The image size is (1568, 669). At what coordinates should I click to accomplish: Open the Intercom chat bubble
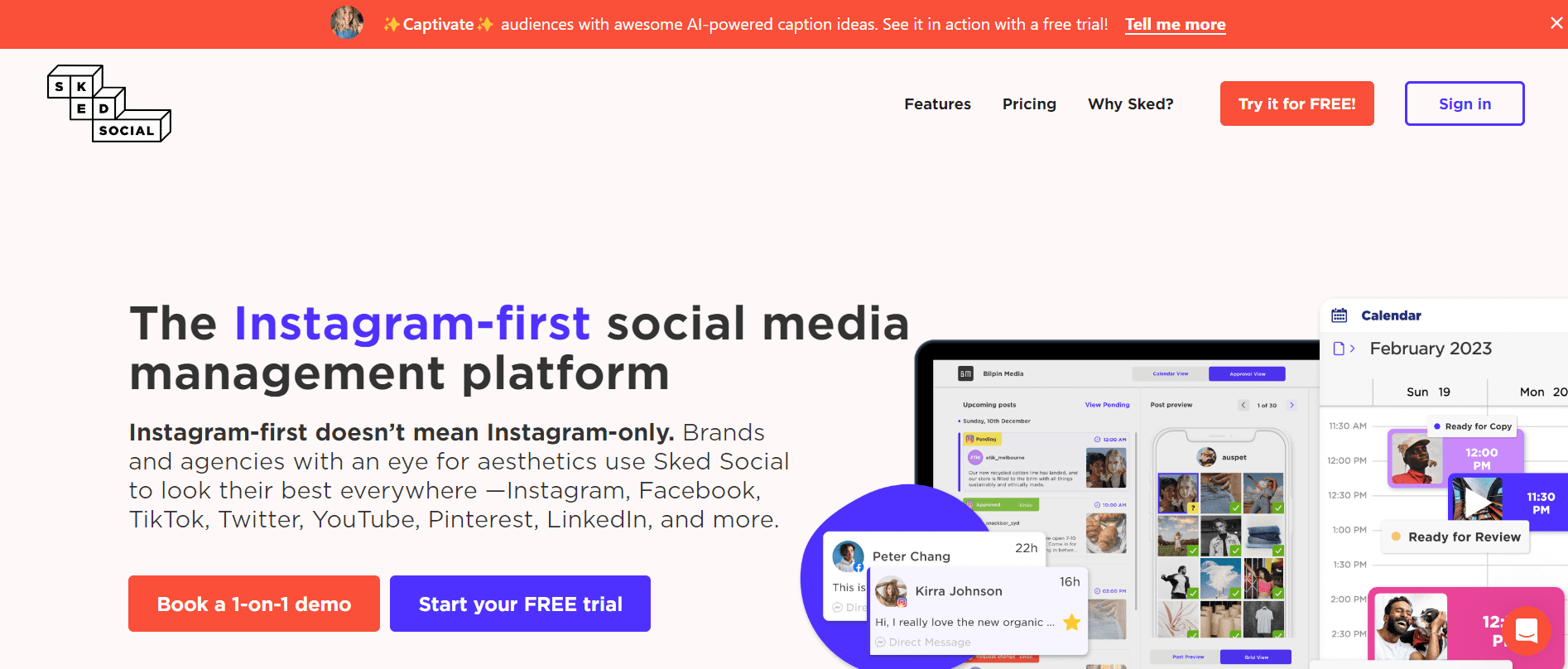click(x=1527, y=631)
